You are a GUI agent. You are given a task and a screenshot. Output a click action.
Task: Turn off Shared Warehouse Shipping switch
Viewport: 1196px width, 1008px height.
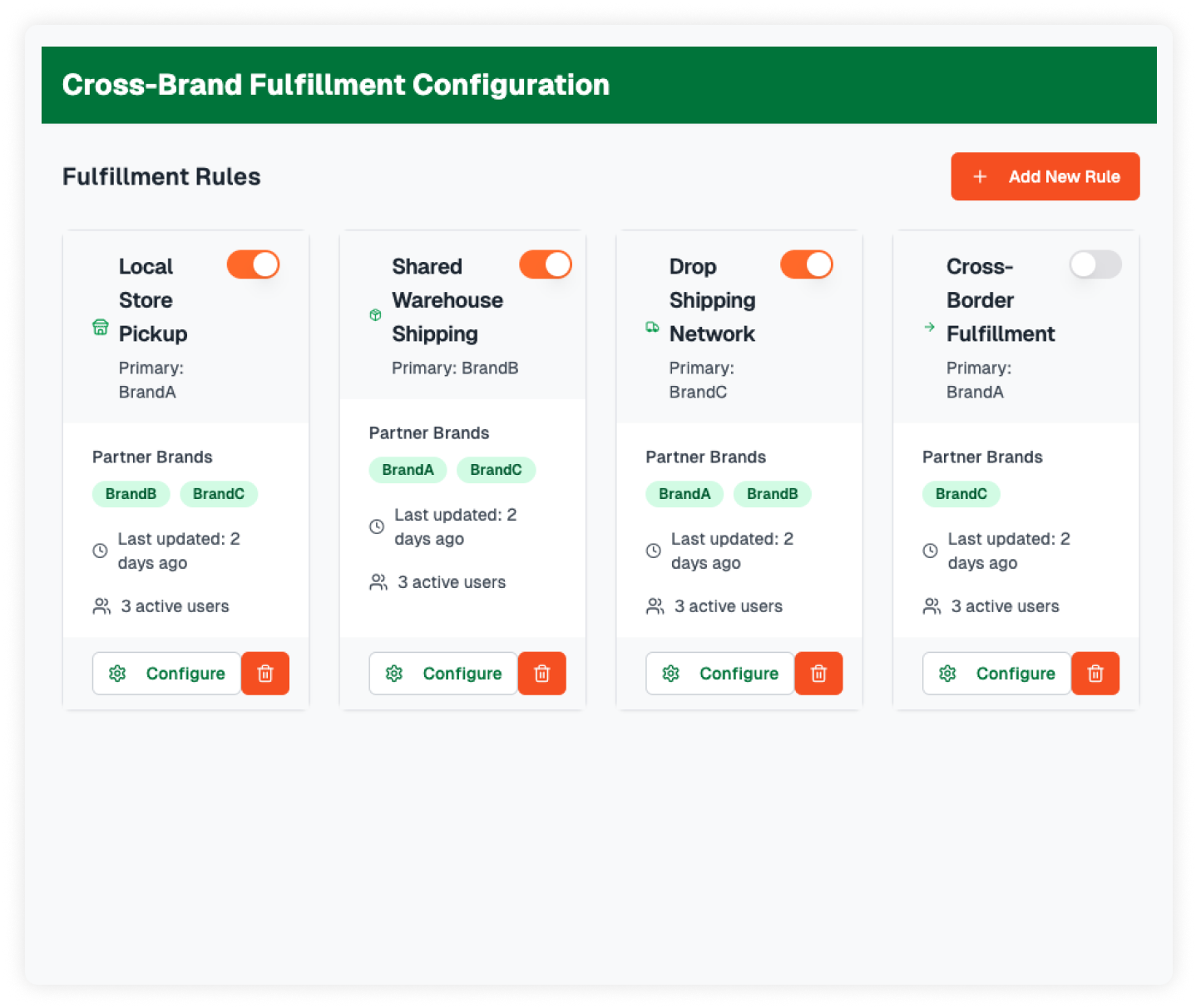[x=546, y=264]
